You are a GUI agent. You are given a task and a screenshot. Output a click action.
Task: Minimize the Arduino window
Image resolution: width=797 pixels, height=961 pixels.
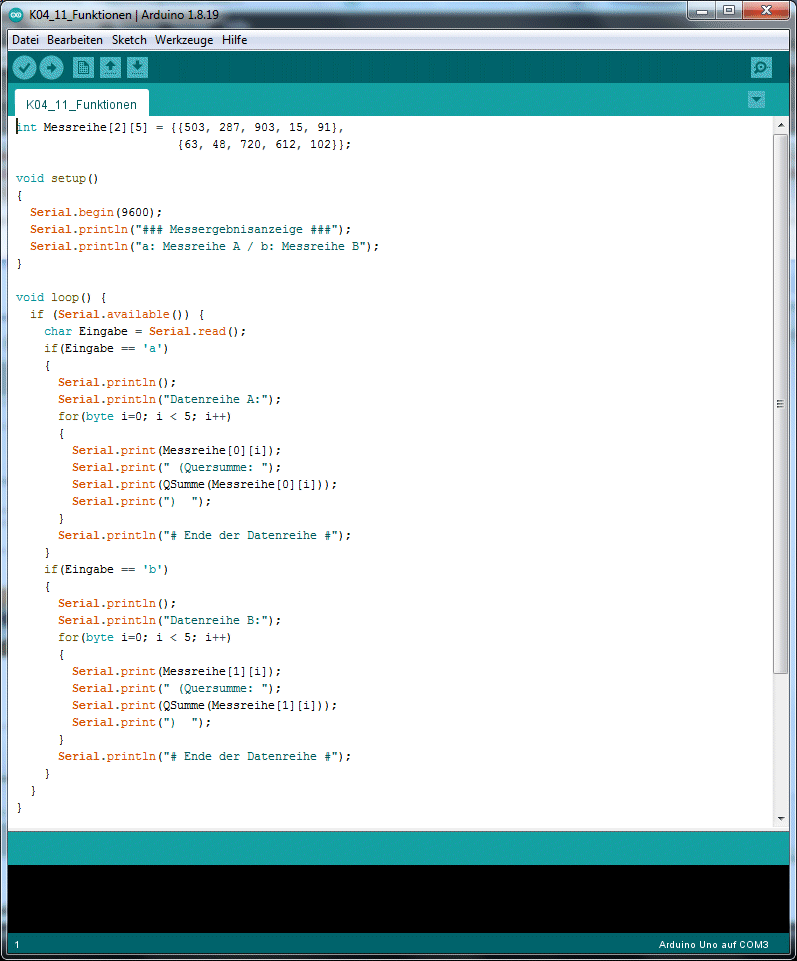tap(703, 10)
